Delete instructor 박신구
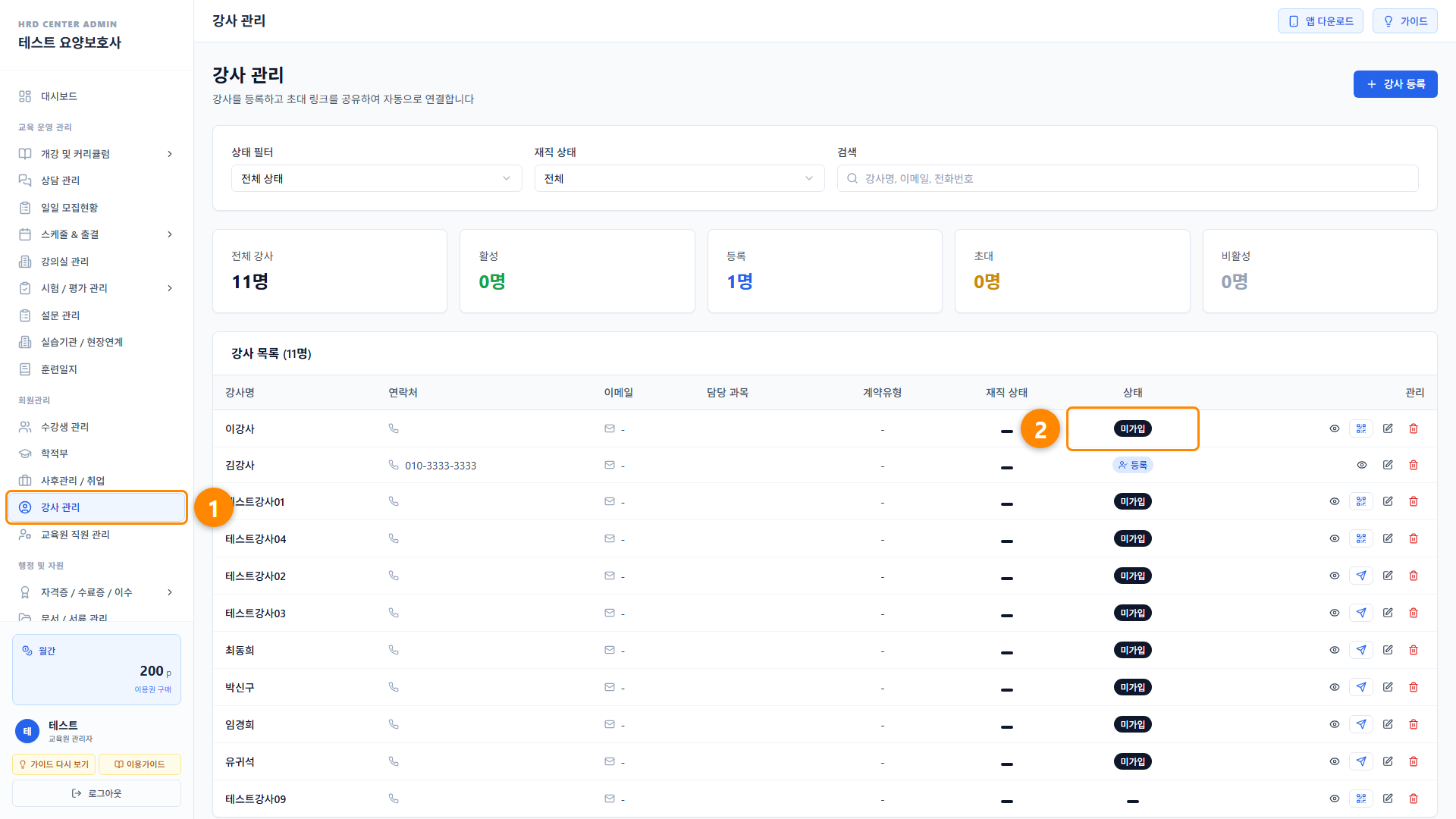Image resolution: width=1456 pixels, height=819 pixels. click(x=1414, y=687)
